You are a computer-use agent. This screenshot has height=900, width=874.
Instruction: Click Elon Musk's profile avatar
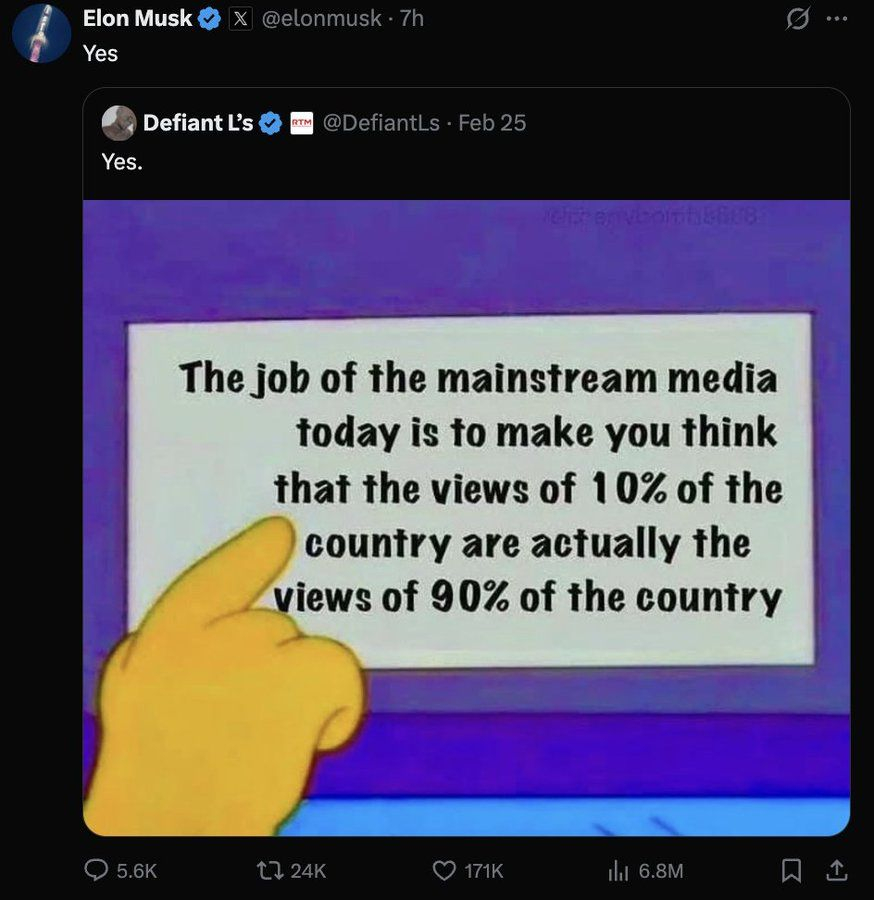[x=42, y=33]
